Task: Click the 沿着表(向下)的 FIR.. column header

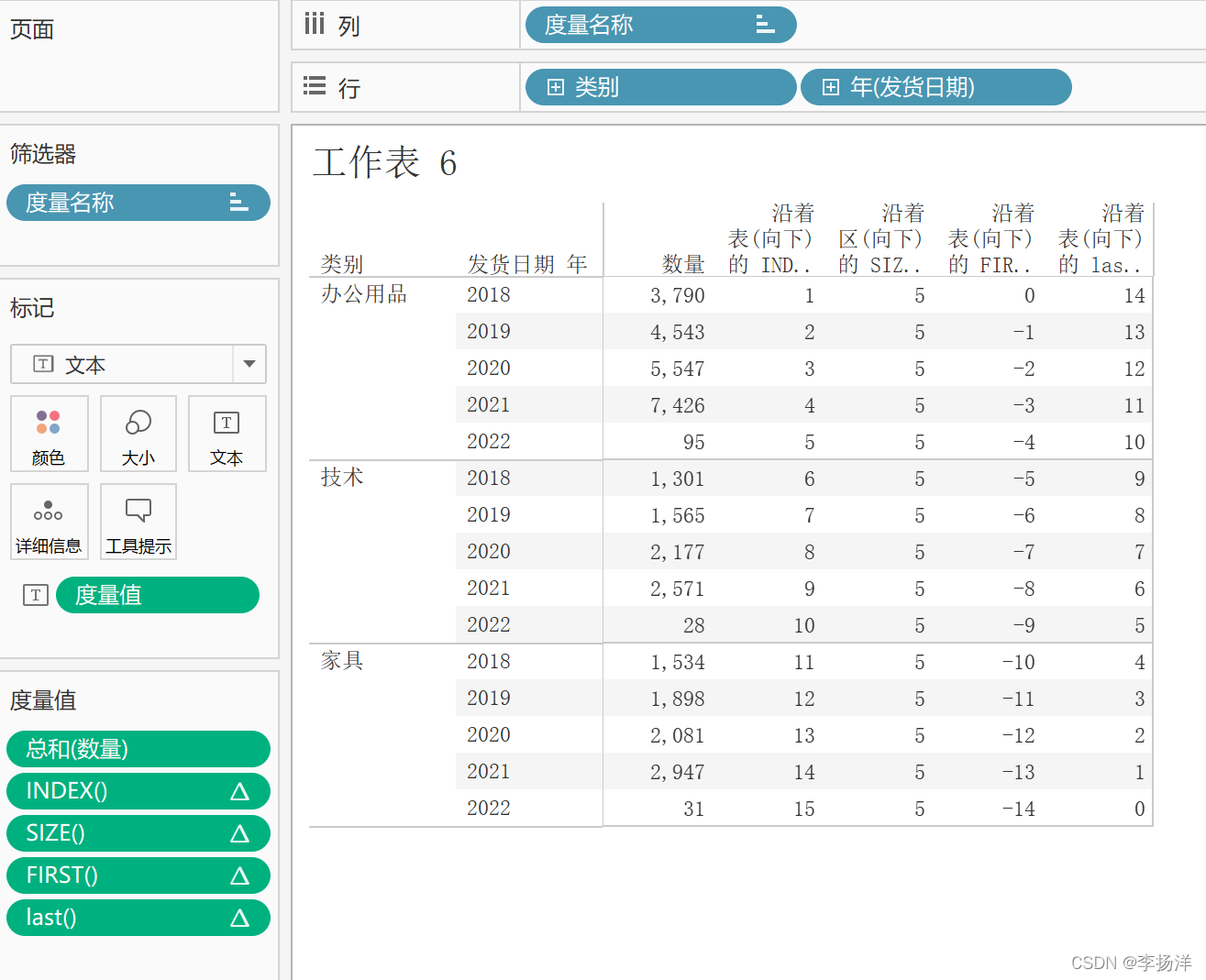Action: [x=990, y=239]
